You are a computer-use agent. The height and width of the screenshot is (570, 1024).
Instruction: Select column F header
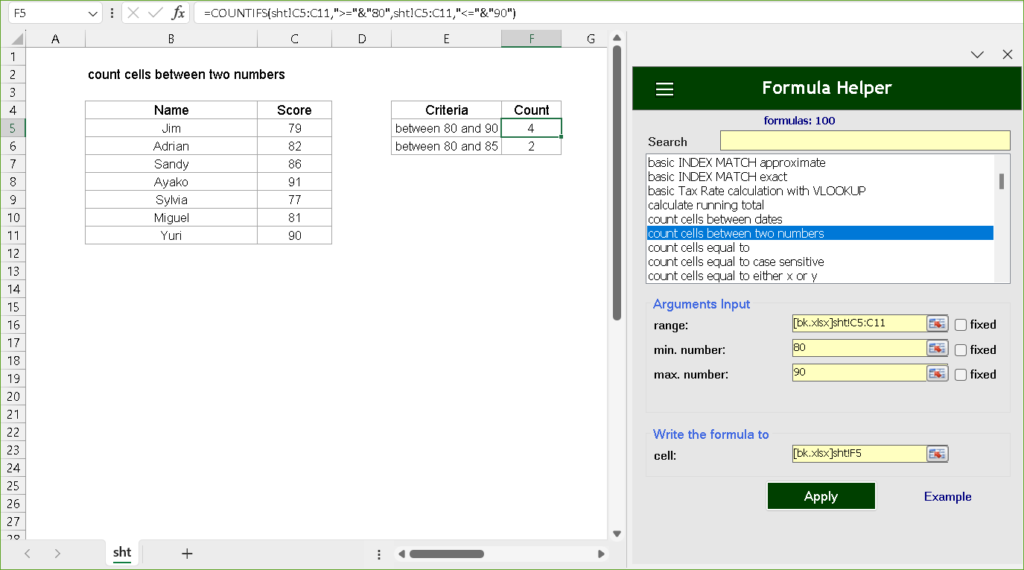[532, 39]
